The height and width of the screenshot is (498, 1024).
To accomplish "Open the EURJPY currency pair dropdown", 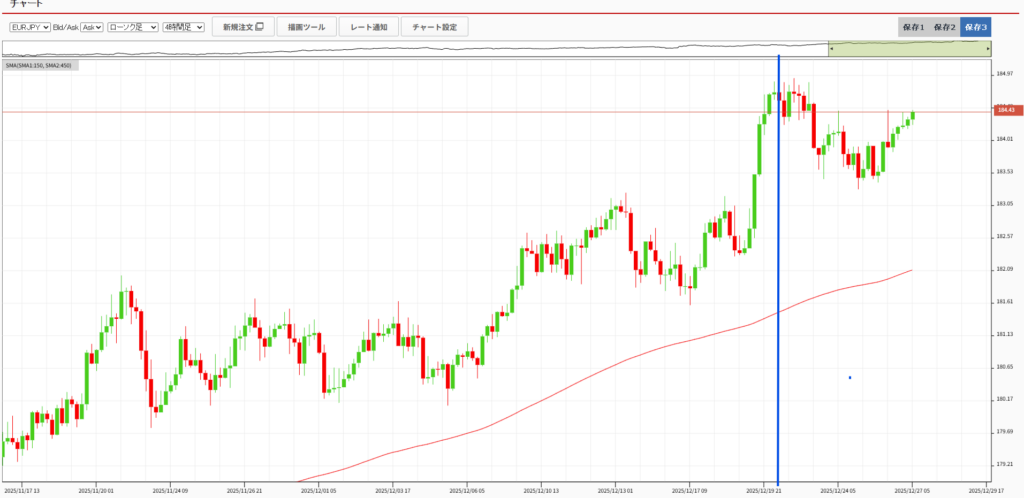I will (29, 27).
